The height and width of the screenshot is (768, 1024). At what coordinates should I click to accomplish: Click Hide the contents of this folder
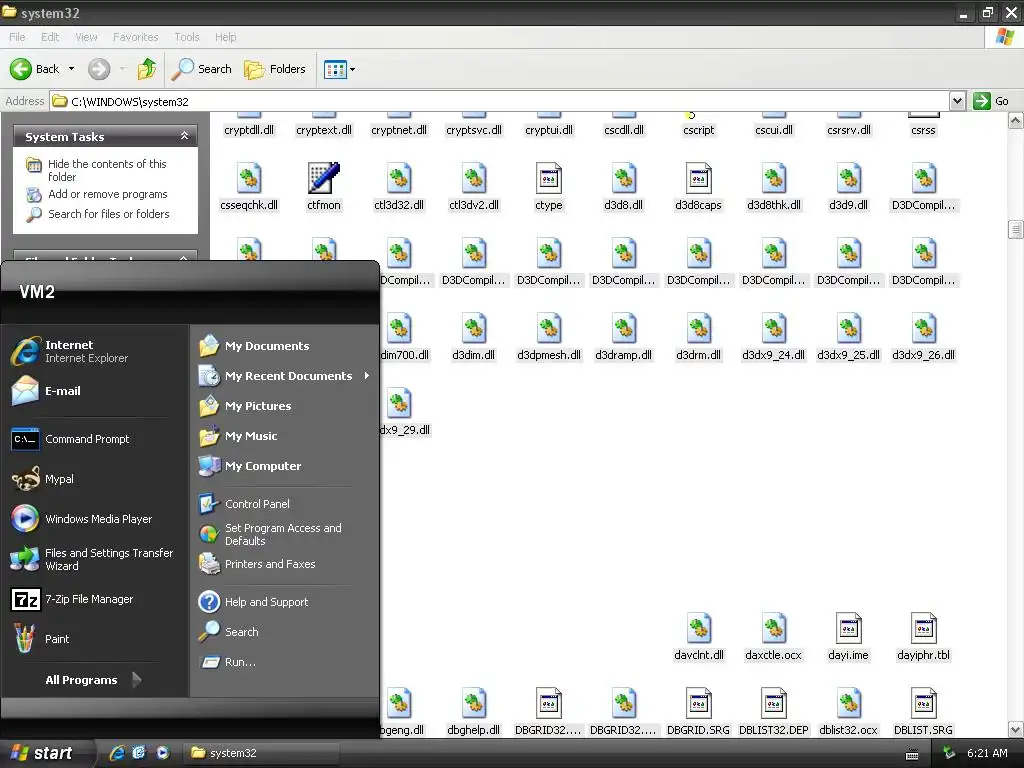[97, 170]
